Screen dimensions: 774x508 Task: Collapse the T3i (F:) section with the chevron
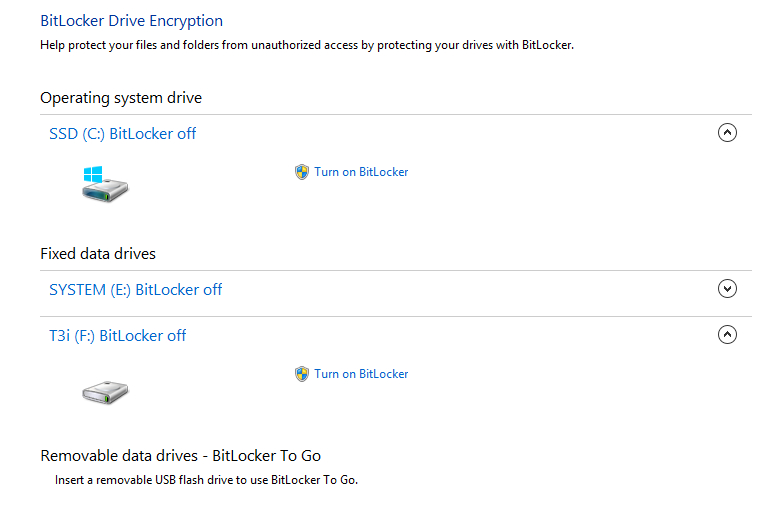[x=727, y=335]
